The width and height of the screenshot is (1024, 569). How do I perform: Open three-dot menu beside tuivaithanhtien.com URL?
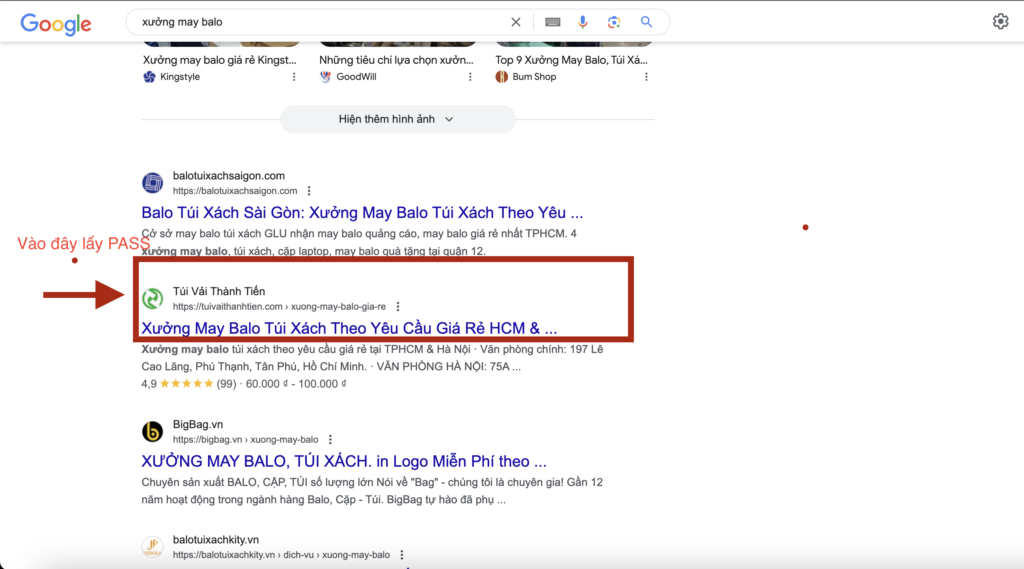tap(398, 307)
